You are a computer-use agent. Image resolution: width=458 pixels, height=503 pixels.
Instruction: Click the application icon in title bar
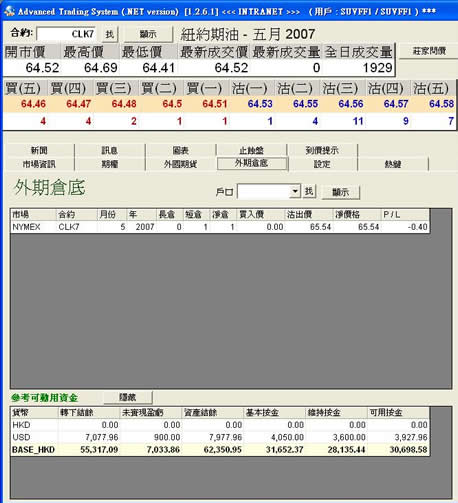9,11
